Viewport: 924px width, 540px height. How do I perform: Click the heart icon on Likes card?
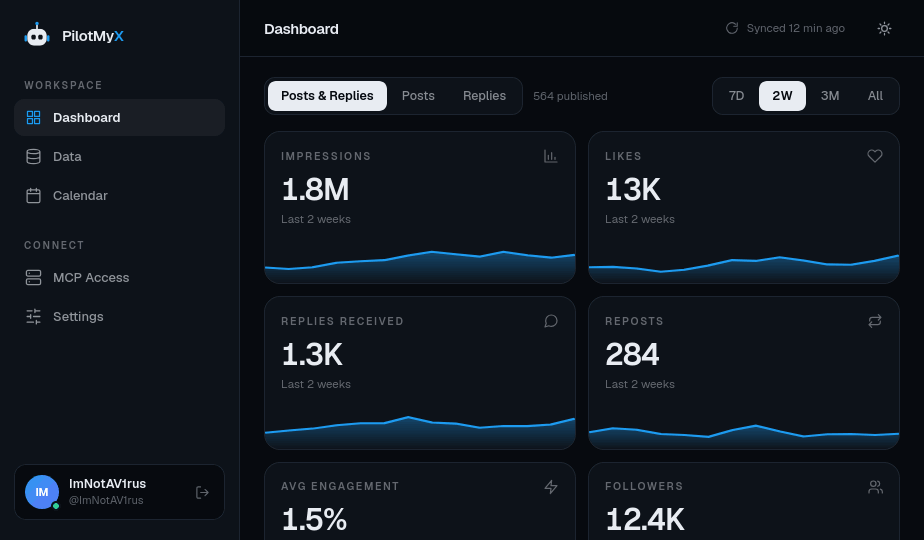[875, 156]
